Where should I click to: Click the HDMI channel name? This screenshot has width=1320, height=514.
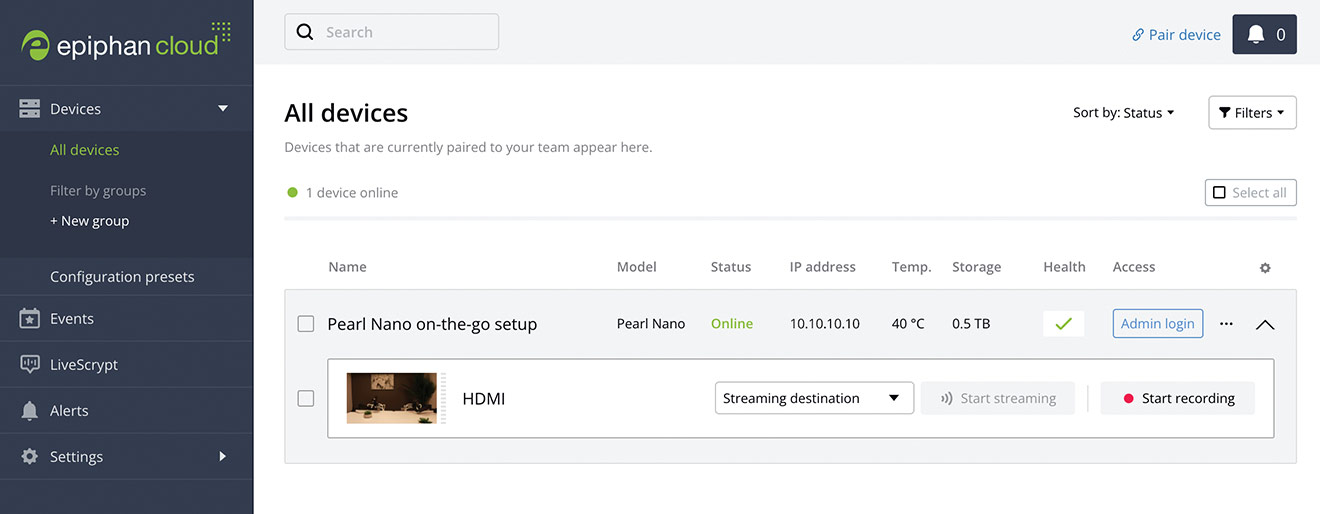[x=484, y=398]
